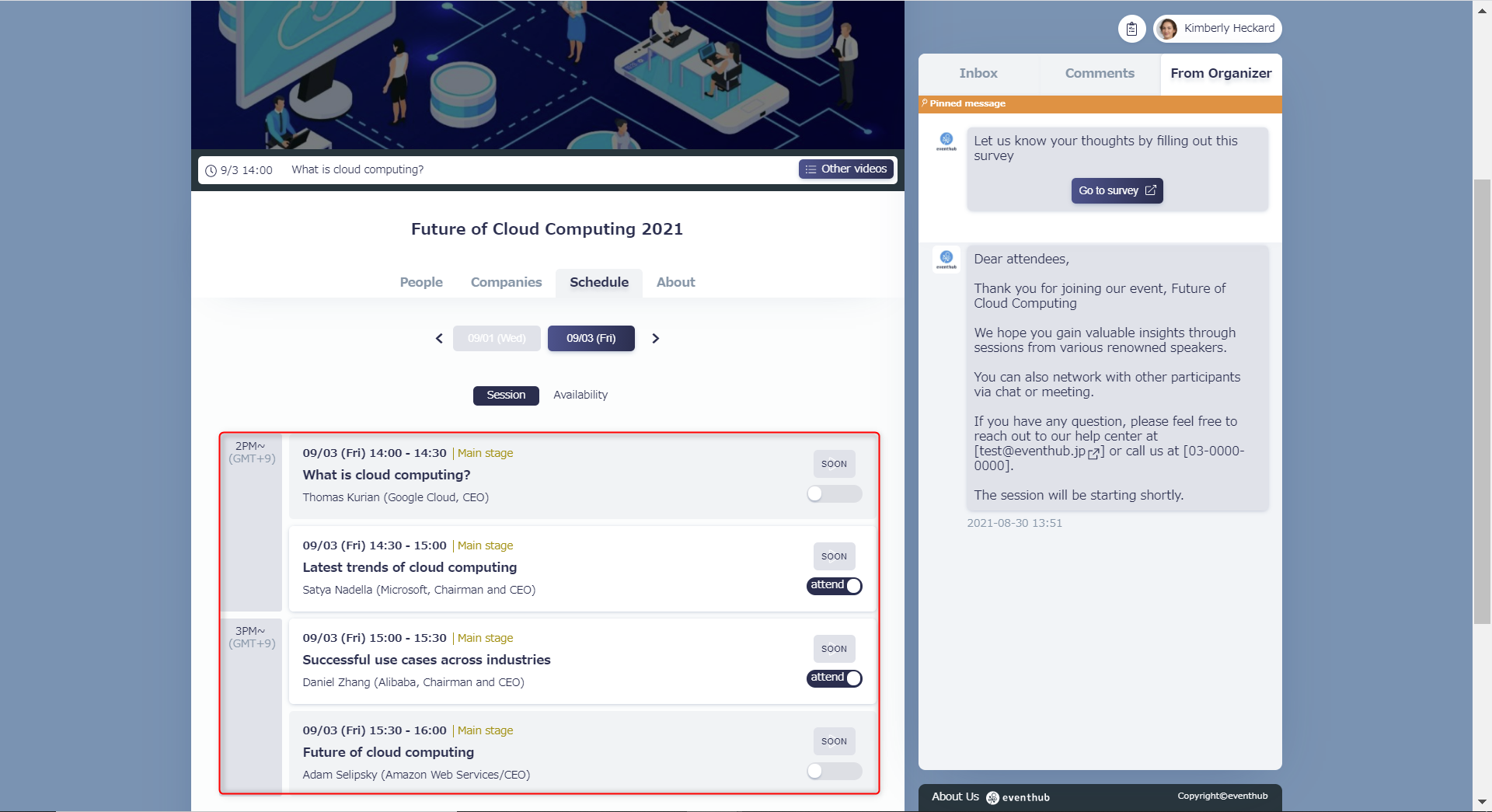The height and width of the screenshot is (812, 1492).
Task: Select the Schedule tab
Action: (599, 283)
